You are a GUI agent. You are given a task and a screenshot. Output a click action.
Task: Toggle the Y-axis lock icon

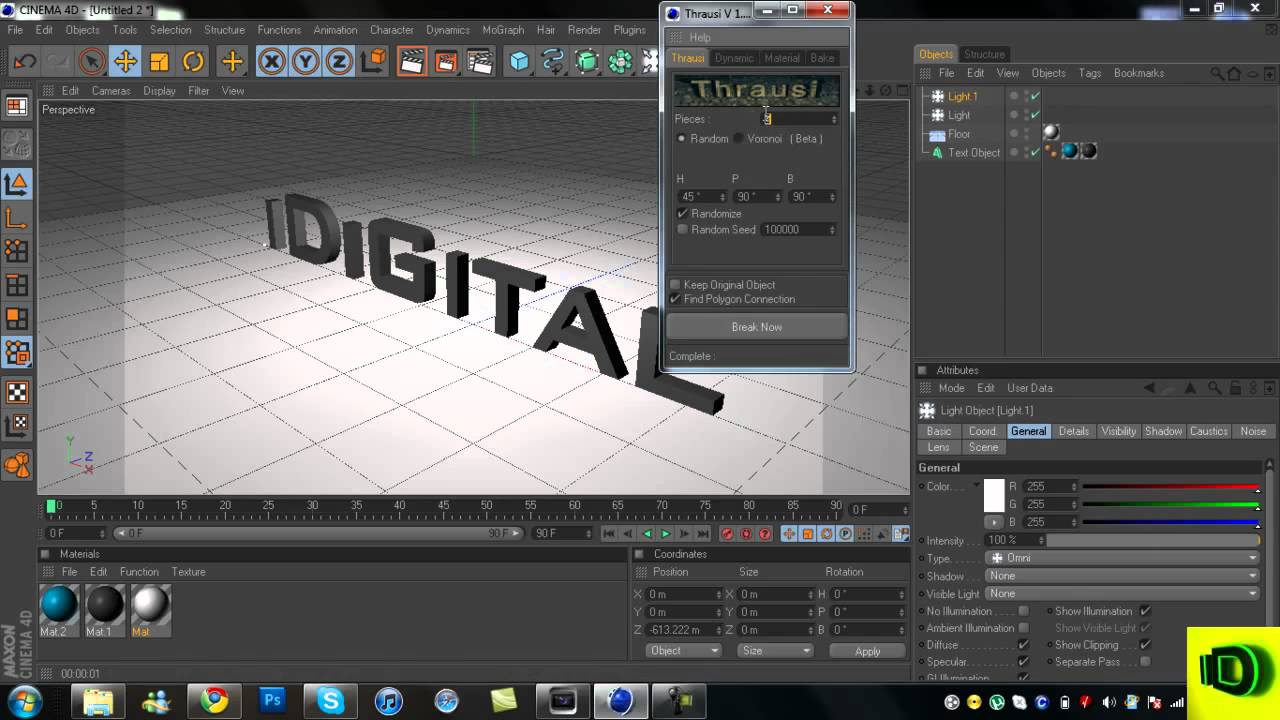click(x=305, y=62)
